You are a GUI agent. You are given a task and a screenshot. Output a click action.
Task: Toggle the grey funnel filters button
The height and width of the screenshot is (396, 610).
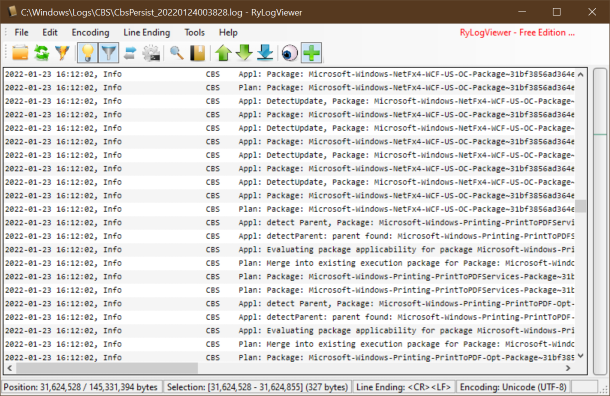[x=109, y=53]
